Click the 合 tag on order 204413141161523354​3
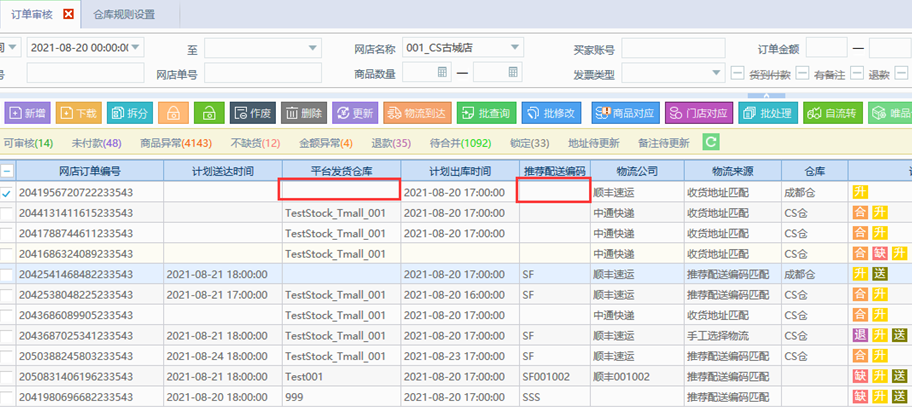The image size is (912, 420). [x=860, y=213]
